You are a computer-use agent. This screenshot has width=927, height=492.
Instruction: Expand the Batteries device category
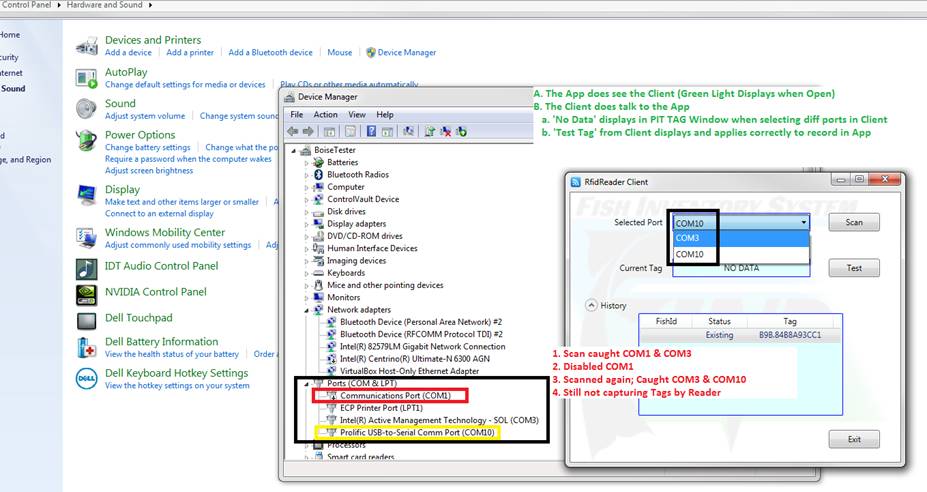(x=308, y=162)
